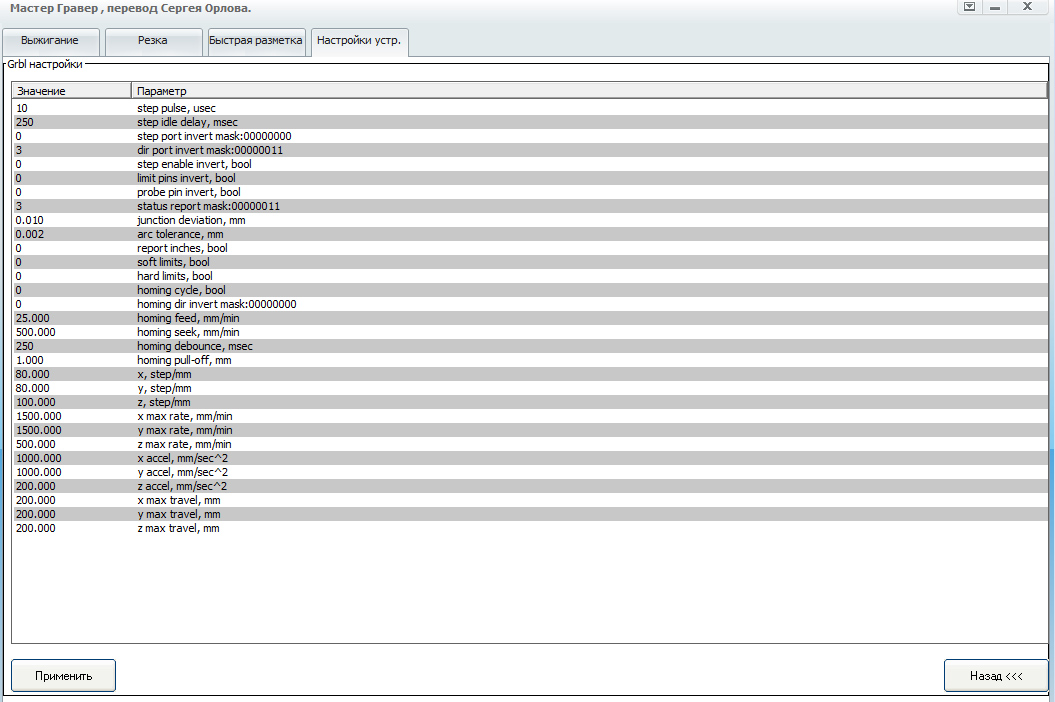
Task: Close the Мастер Гравер window
Action: point(1027,7)
